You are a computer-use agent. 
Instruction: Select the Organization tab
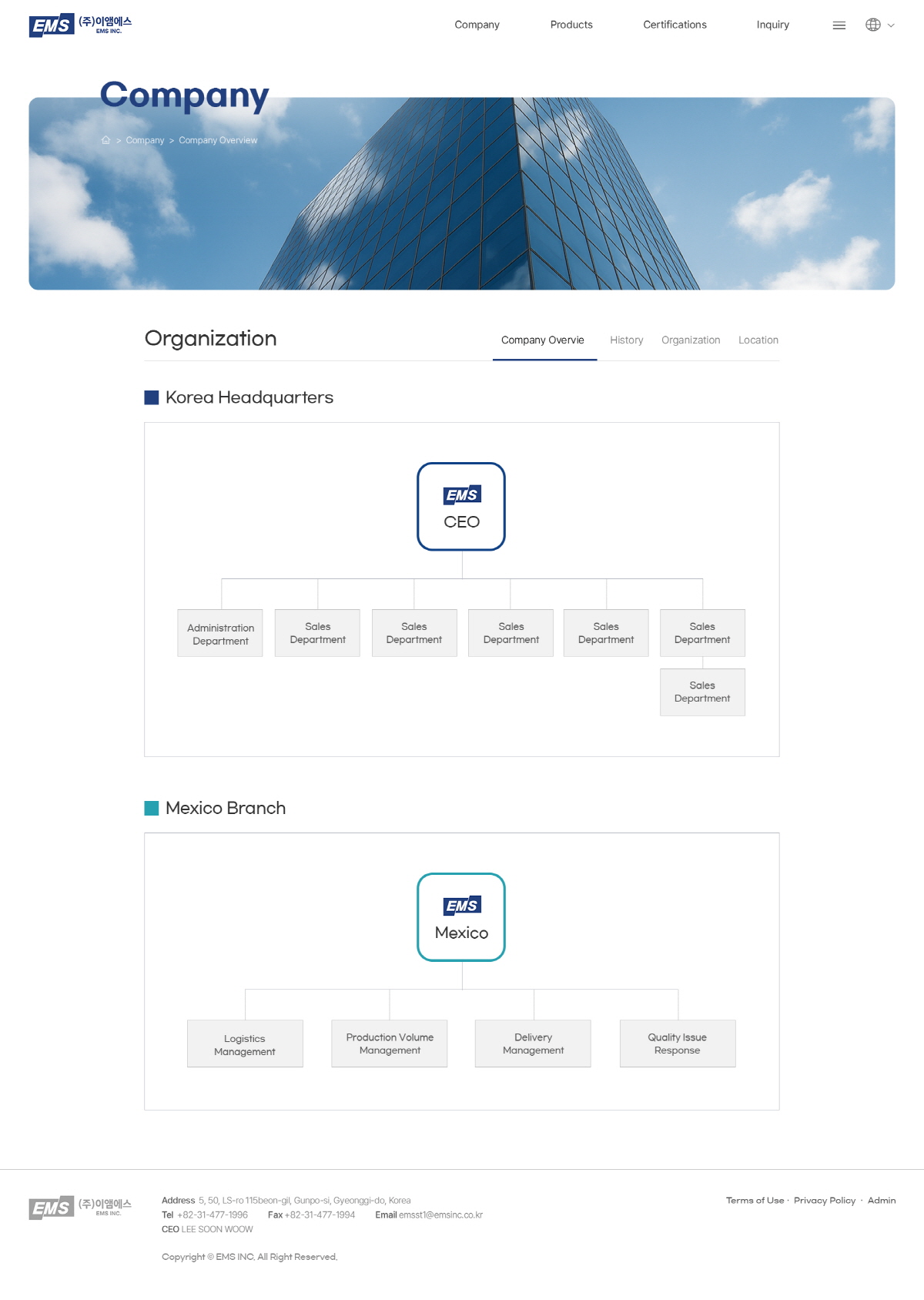point(691,340)
